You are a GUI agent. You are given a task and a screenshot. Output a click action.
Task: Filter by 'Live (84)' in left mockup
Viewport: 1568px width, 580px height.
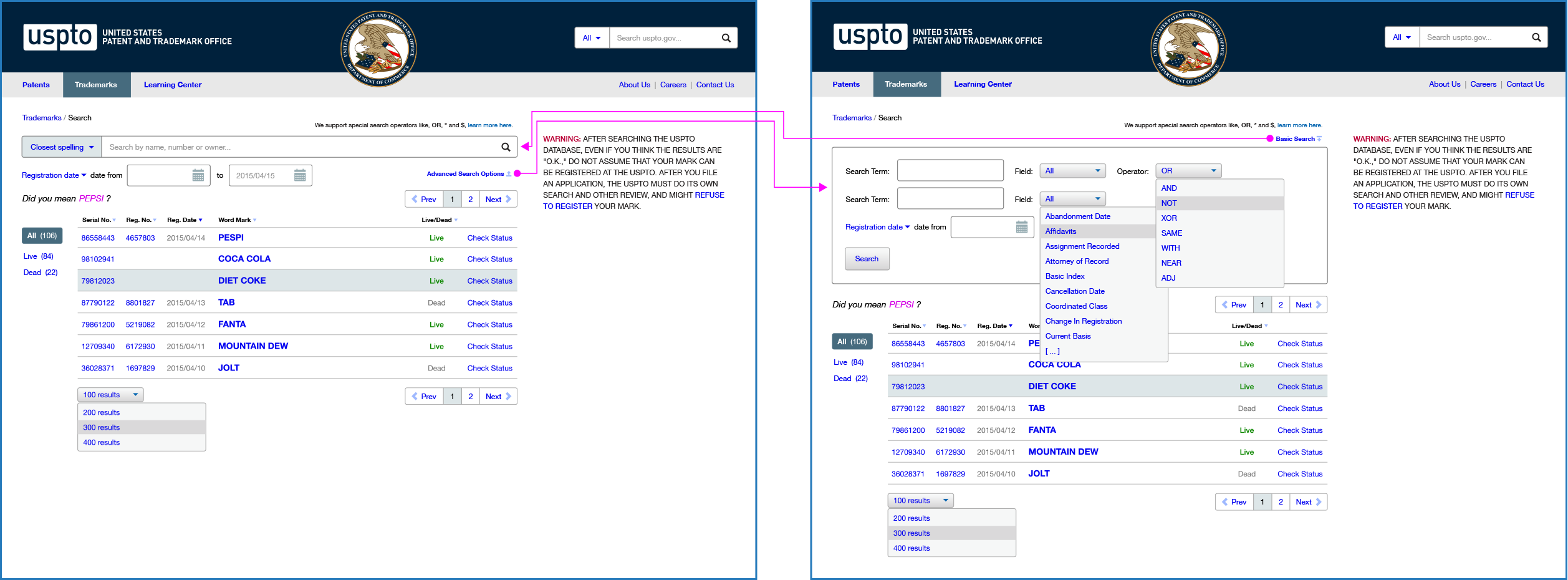[39, 256]
